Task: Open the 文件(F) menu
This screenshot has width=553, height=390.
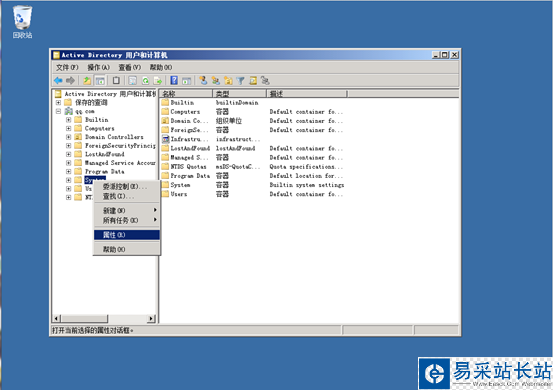Action: tap(67, 67)
